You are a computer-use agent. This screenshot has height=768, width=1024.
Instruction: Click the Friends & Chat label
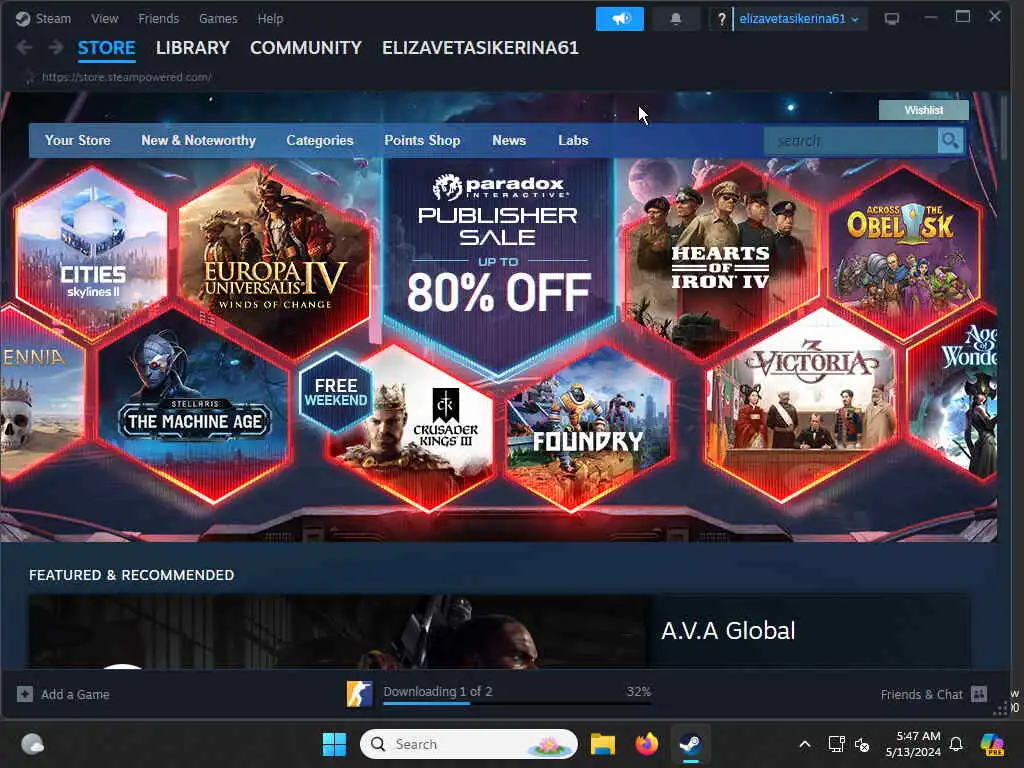[x=921, y=694]
